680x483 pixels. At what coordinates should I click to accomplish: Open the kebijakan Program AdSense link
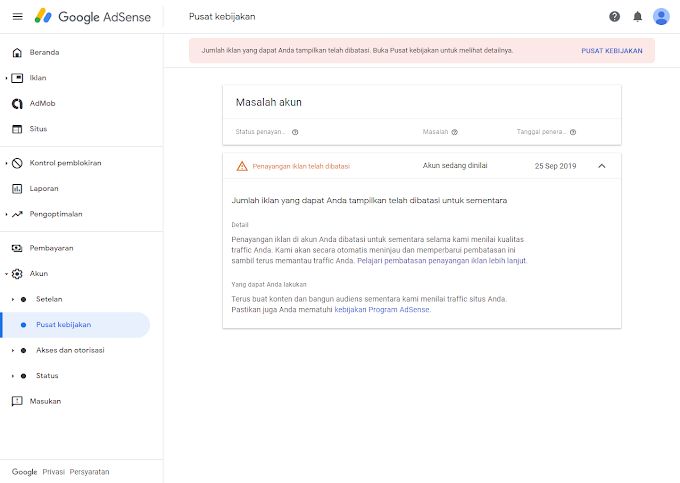382,310
